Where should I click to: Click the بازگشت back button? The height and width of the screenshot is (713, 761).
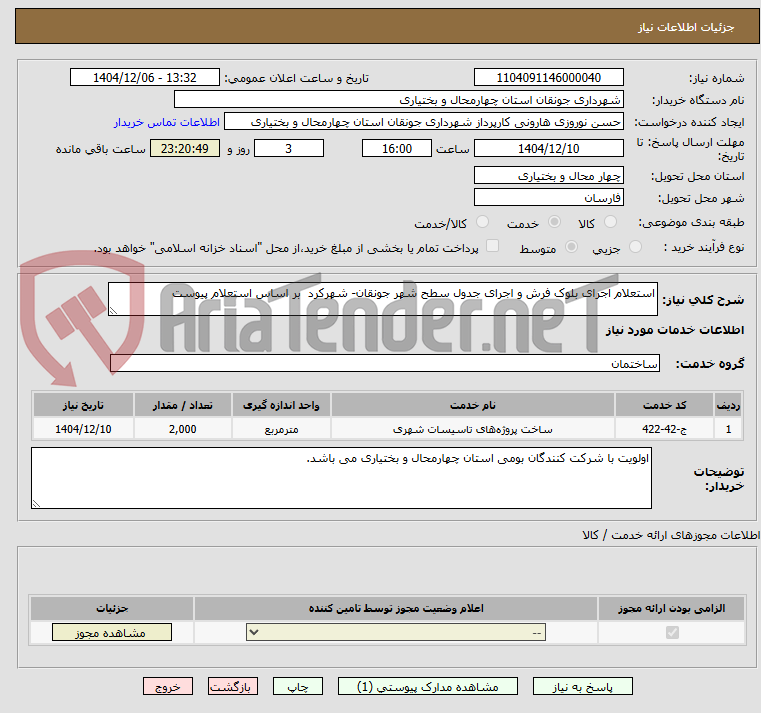[232, 686]
